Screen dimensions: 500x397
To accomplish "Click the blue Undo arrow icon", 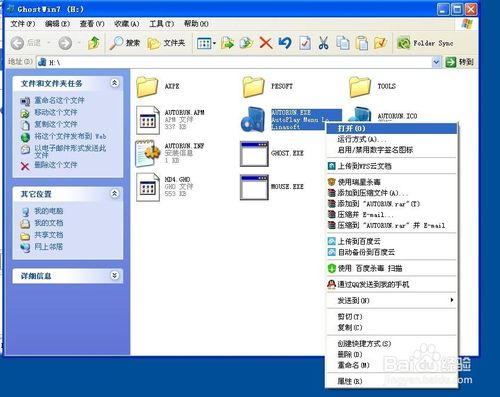I will 285,43.
